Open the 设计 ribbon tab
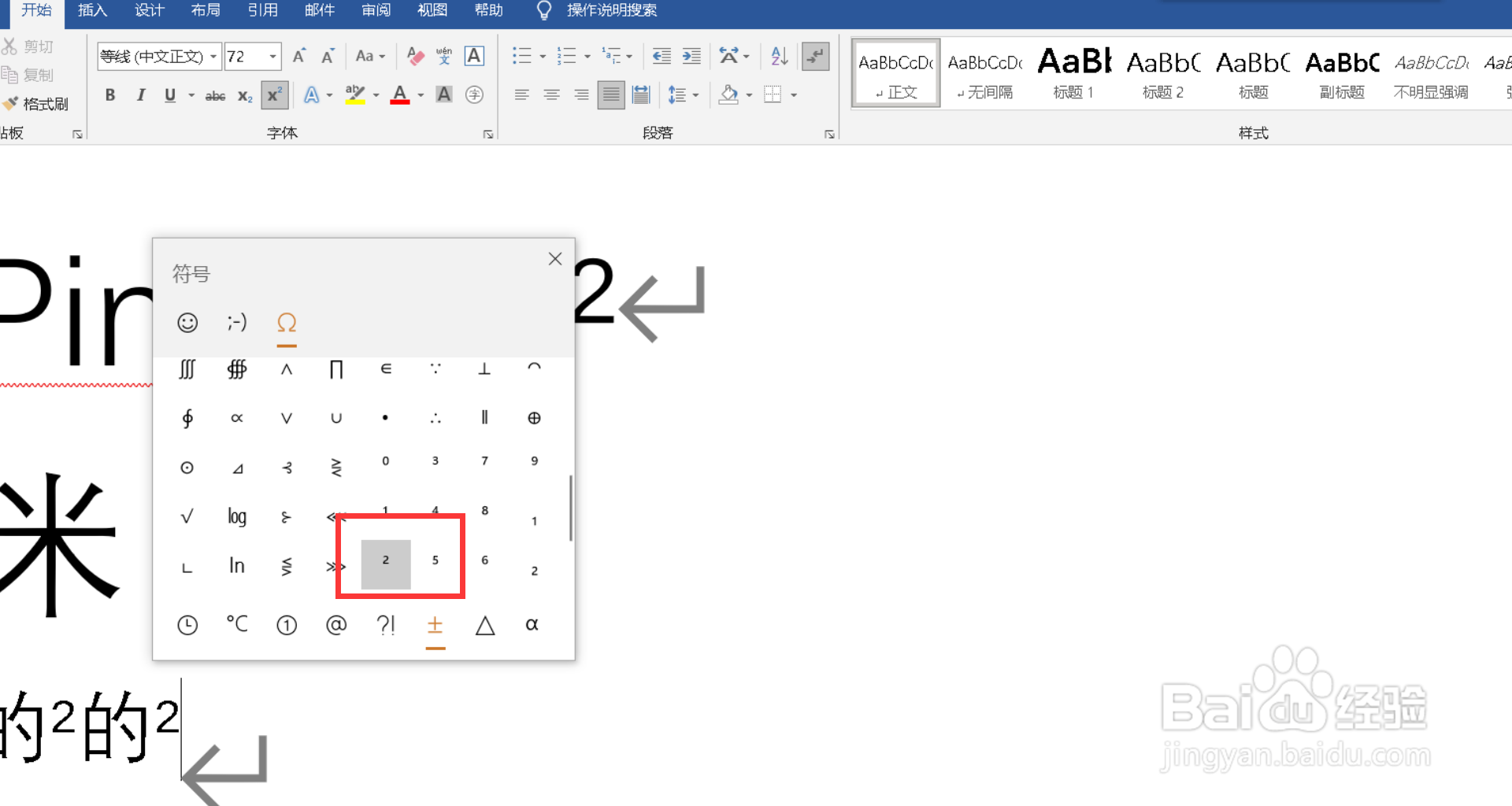The image size is (1512, 806). coord(149,10)
